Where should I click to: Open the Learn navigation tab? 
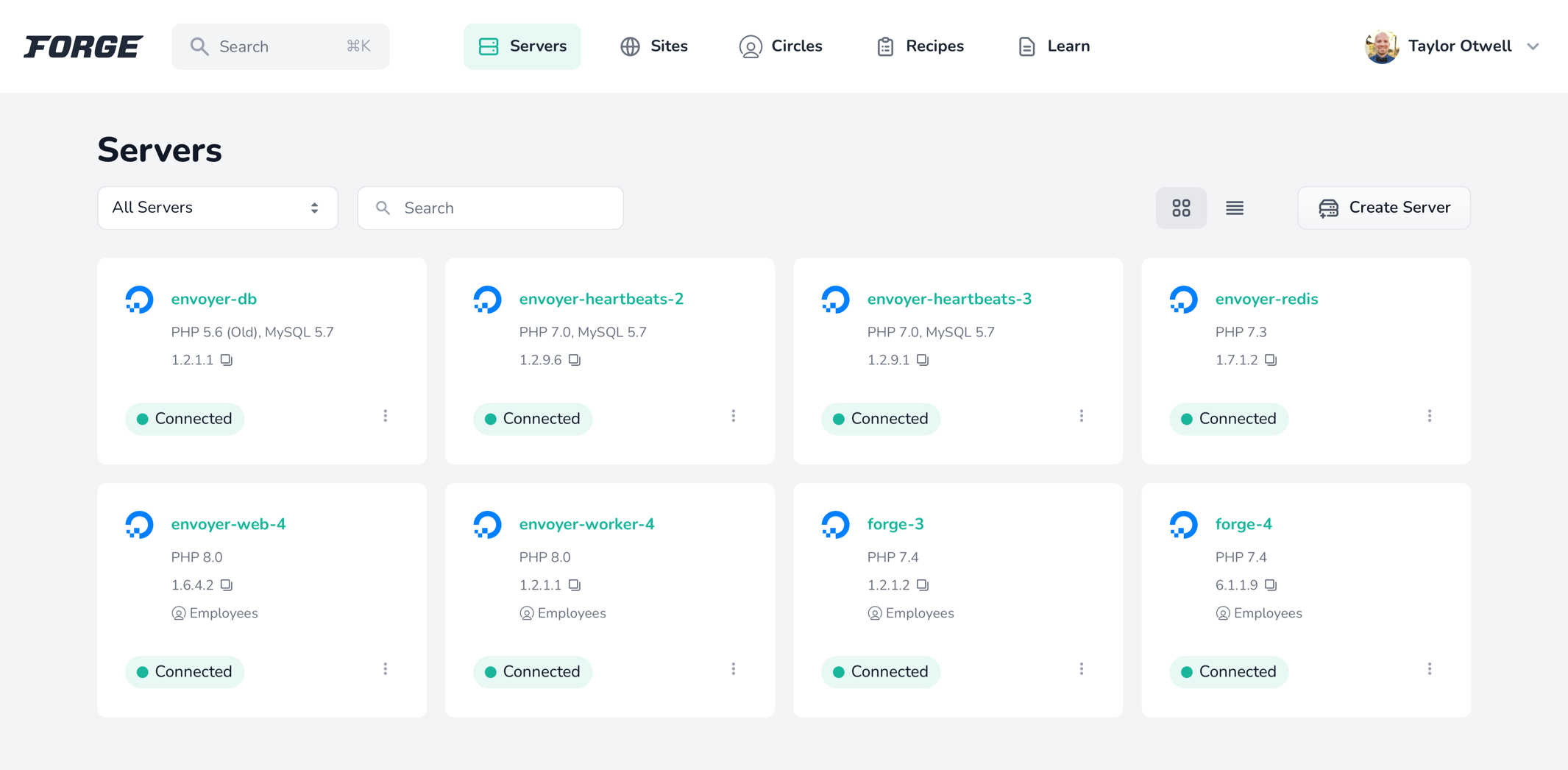pyautogui.click(x=1054, y=46)
